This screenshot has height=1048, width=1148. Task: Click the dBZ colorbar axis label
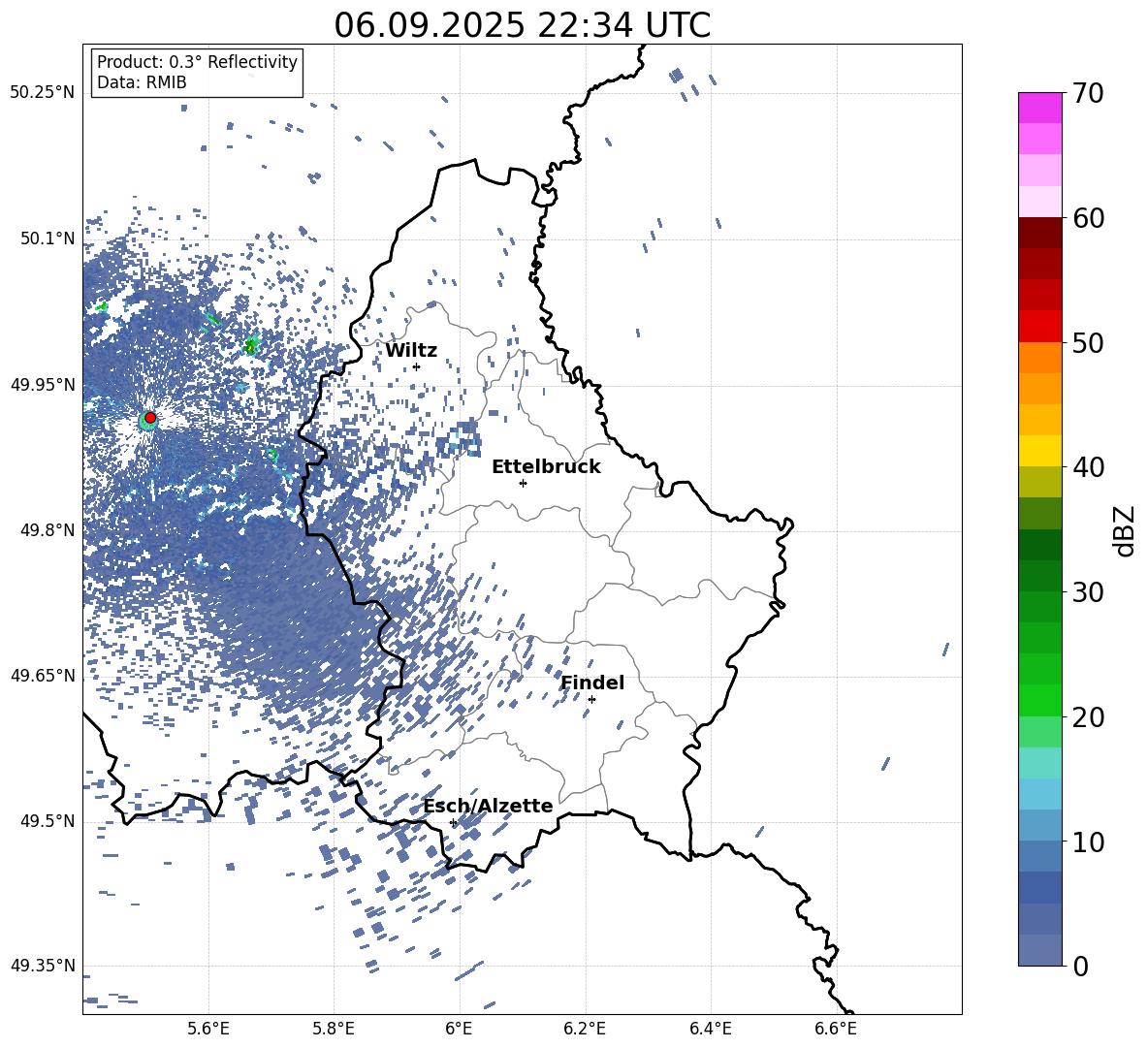(x=1126, y=531)
